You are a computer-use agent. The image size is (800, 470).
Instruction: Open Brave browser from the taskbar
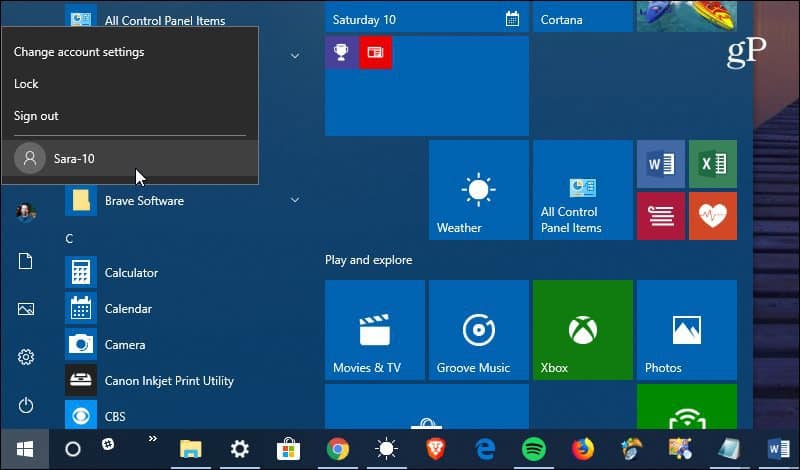tap(435, 449)
